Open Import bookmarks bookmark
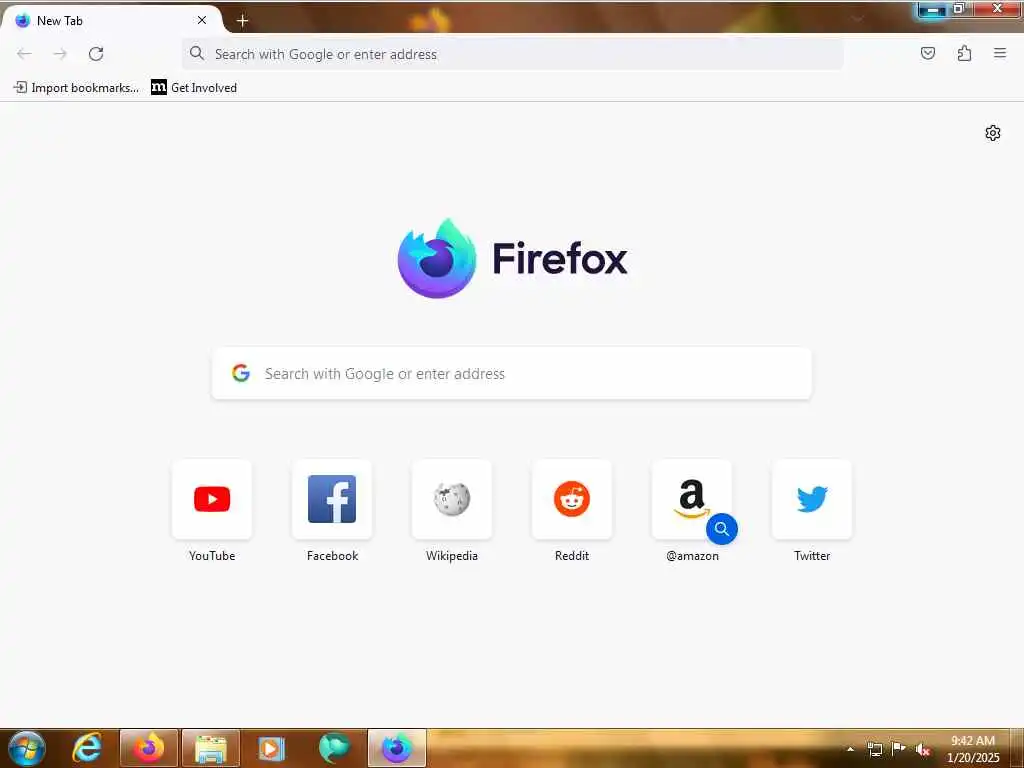The height and width of the screenshot is (768, 1024). coord(76,88)
